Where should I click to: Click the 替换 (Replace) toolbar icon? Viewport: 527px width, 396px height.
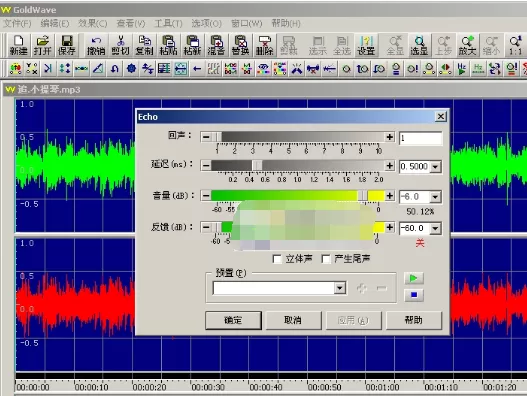pyautogui.click(x=240, y=45)
